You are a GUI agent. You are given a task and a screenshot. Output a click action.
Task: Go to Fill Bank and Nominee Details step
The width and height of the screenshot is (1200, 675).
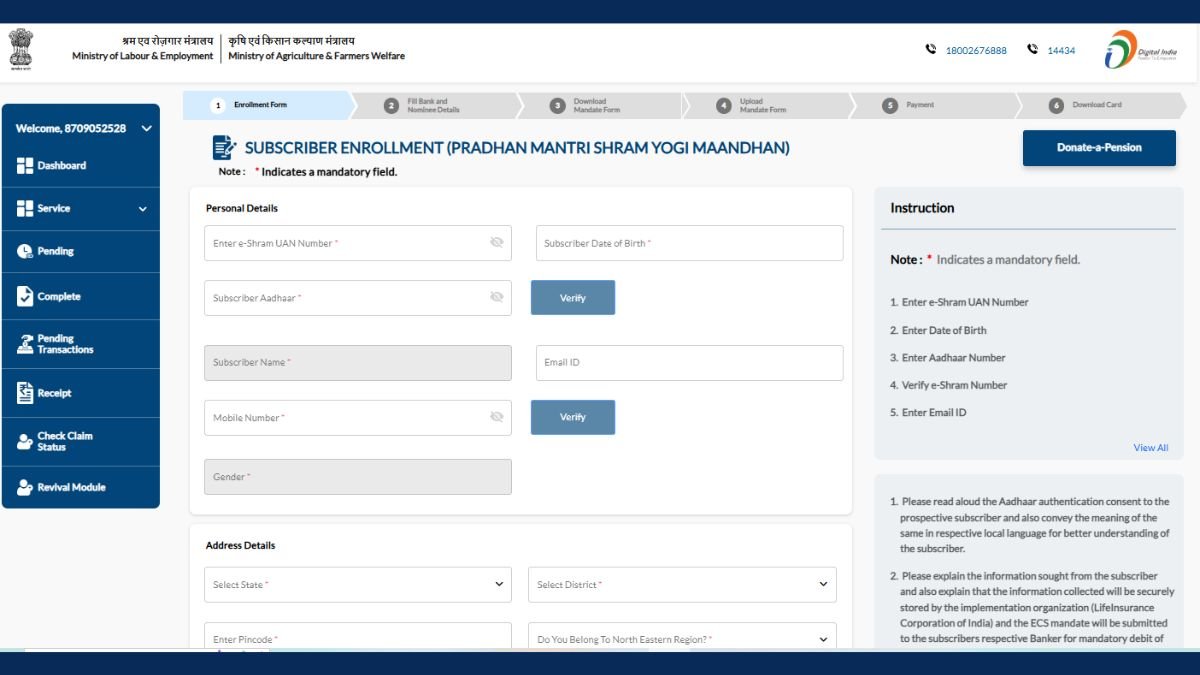(434, 105)
